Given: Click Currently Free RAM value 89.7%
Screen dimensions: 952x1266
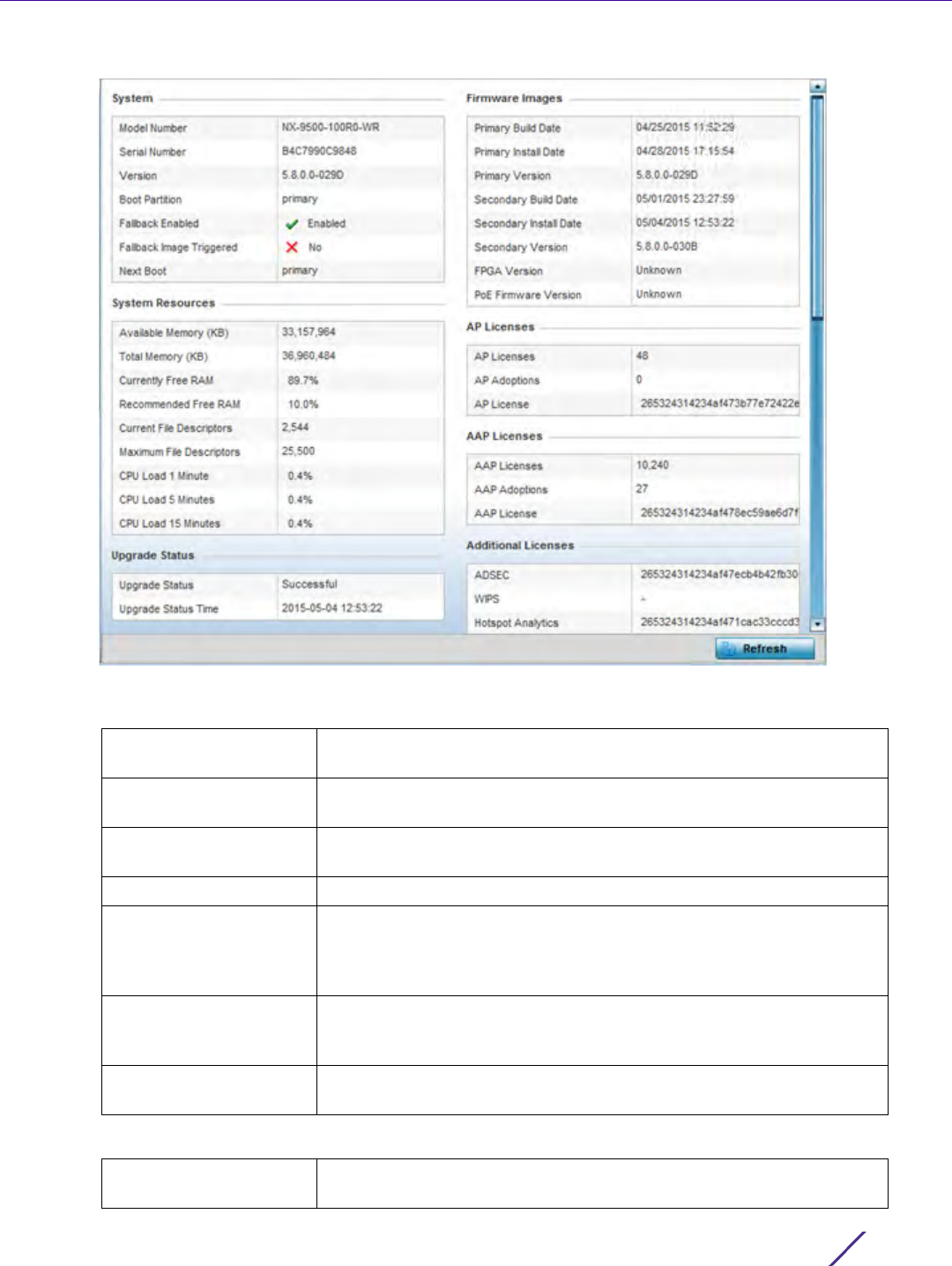Looking at the screenshot, I should coord(303,381).
